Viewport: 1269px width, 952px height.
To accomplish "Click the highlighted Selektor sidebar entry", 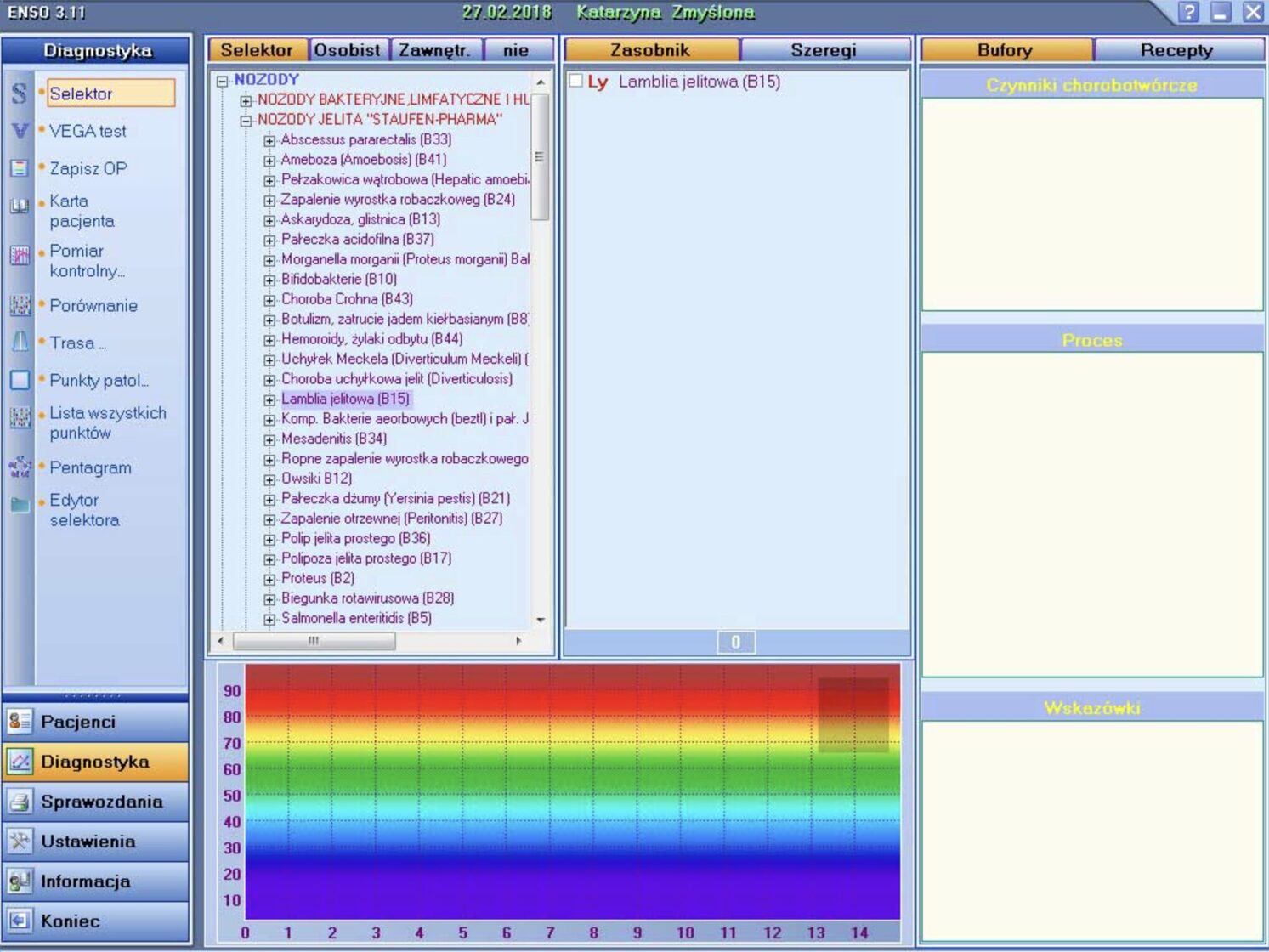I will coord(110,93).
